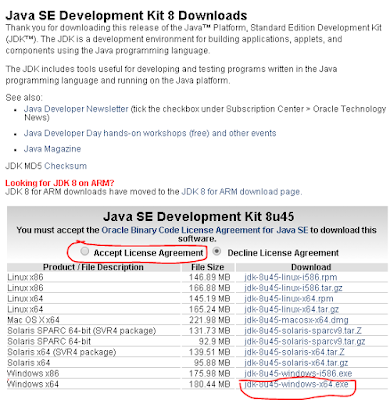Download jdk-8u45-solaris-x64.tar.gz

(296, 363)
